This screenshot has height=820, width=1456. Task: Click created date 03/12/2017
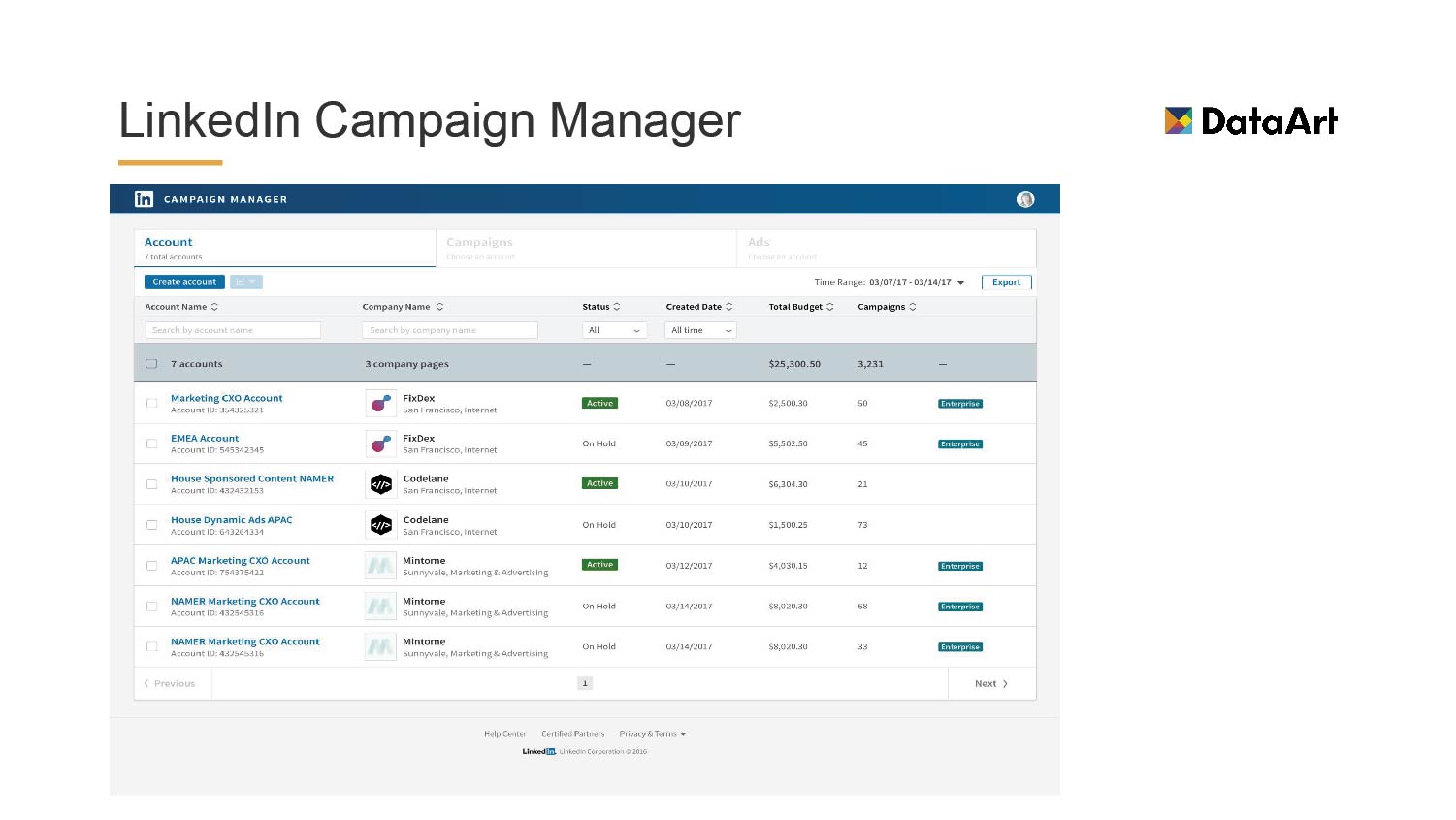(x=689, y=566)
